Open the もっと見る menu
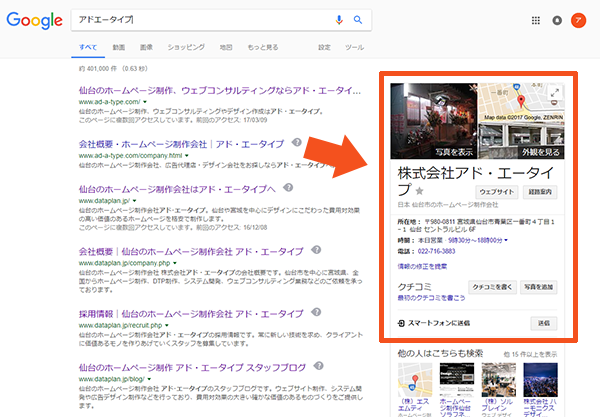 (x=263, y=47)
